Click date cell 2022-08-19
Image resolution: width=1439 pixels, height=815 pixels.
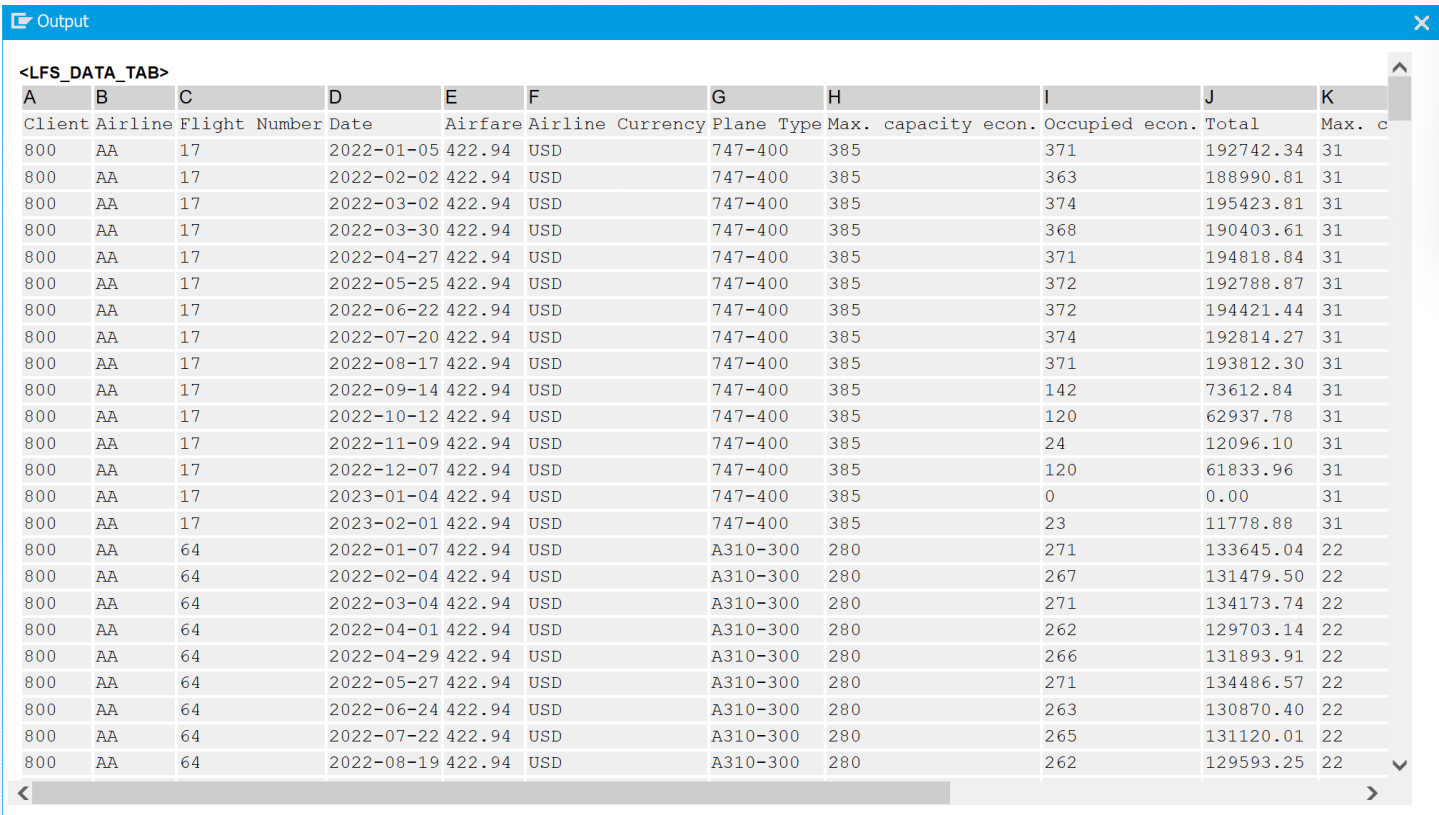384,762
